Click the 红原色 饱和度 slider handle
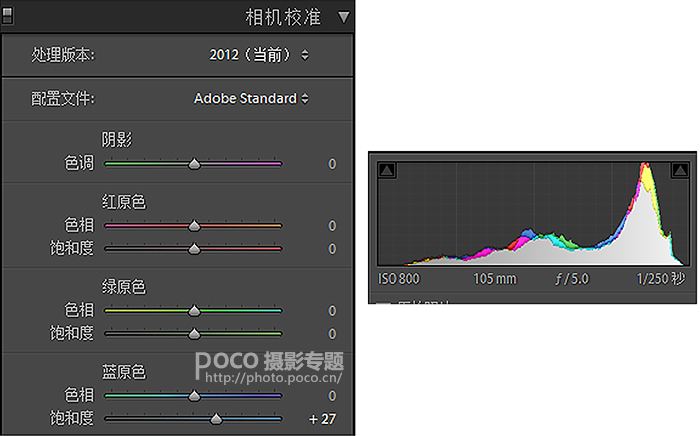 pos(194,248)
